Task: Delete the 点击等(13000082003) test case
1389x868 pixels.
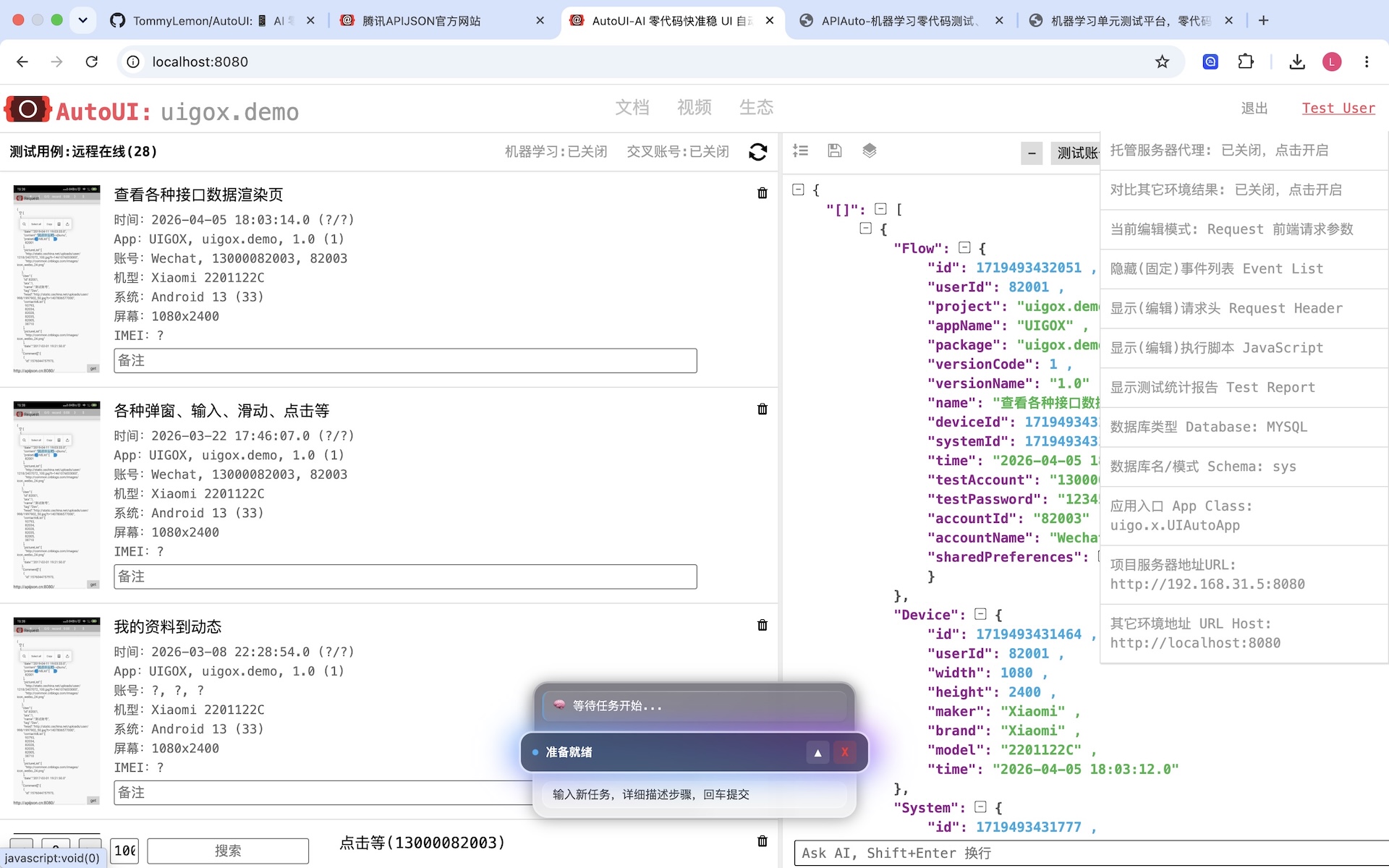Action: pyautogui.click(x=762, y=841)
